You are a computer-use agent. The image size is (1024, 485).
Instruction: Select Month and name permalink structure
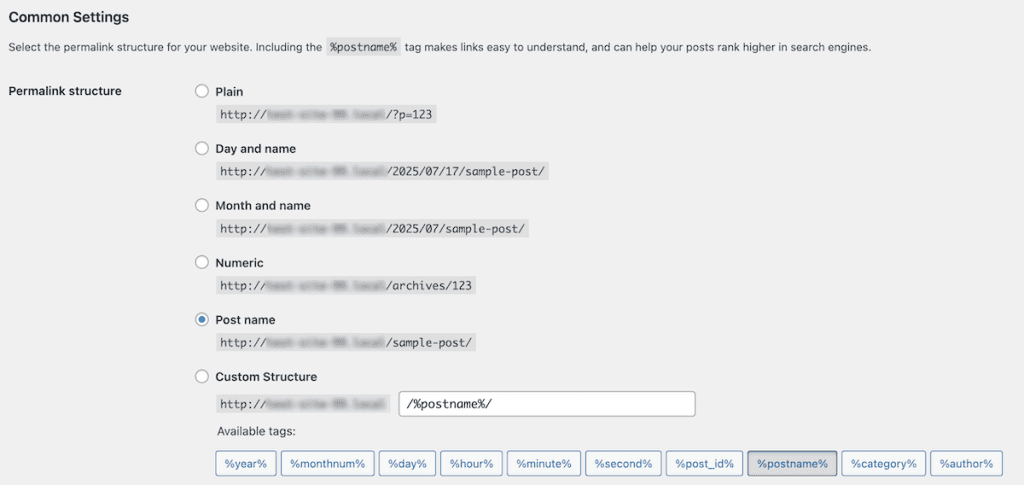point(202,206)
